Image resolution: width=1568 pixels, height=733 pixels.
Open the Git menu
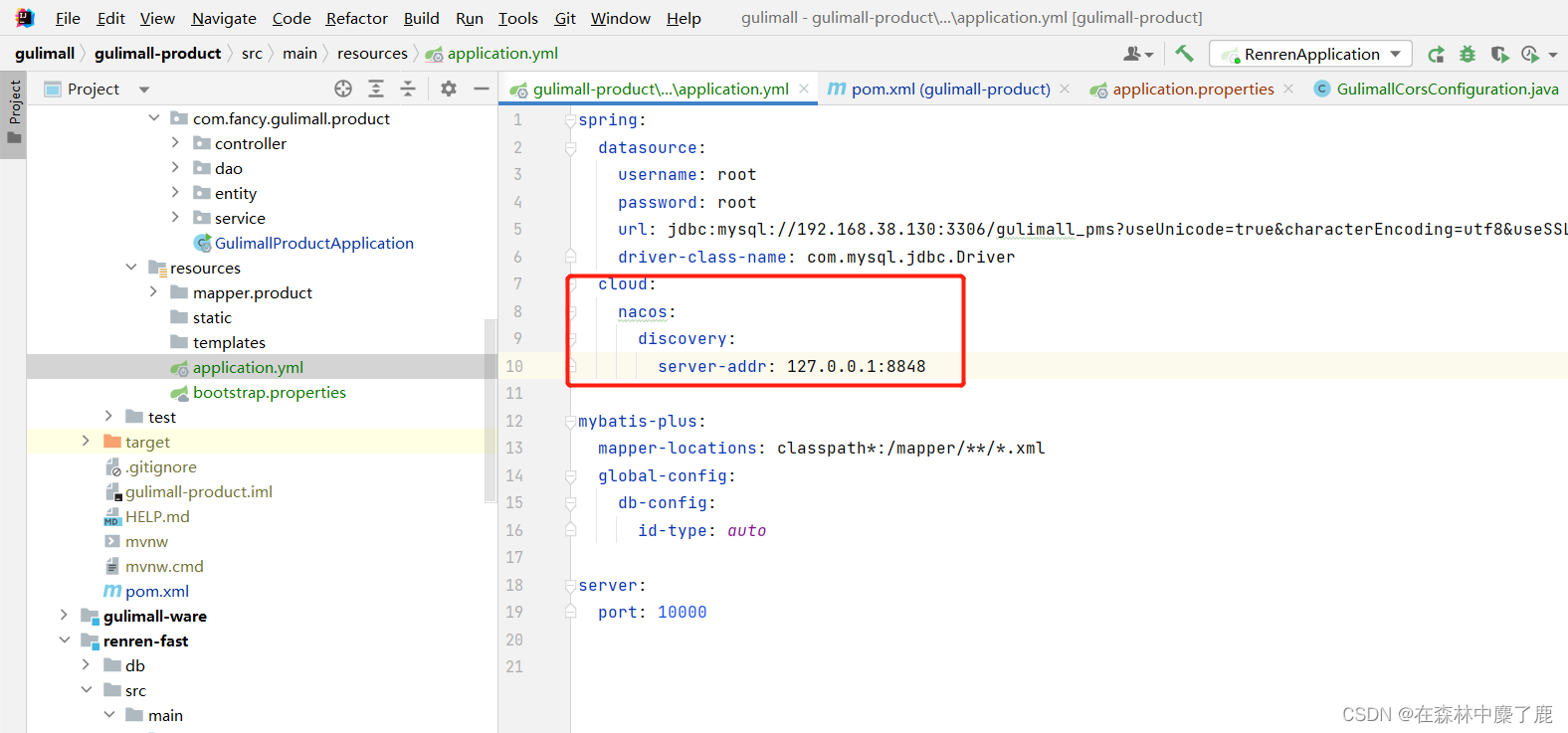[x=565, y=18]
